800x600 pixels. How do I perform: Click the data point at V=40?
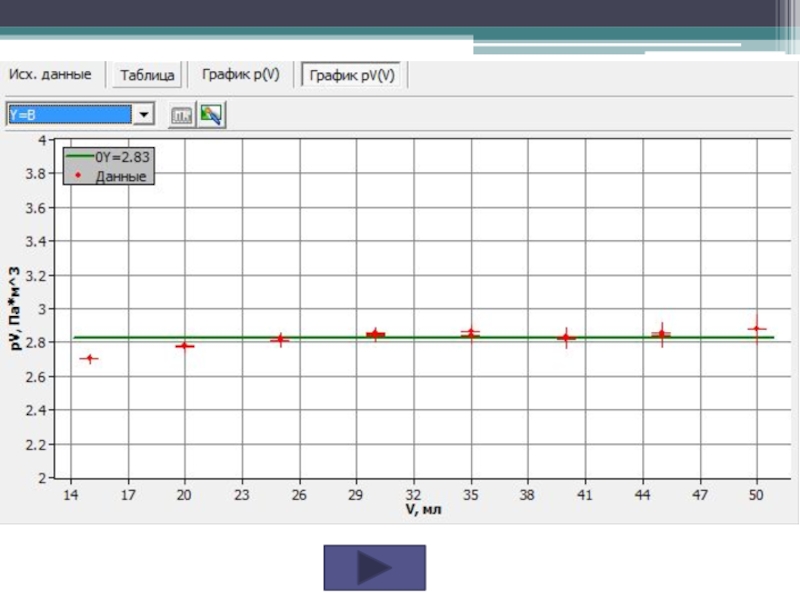click(567, 337)
